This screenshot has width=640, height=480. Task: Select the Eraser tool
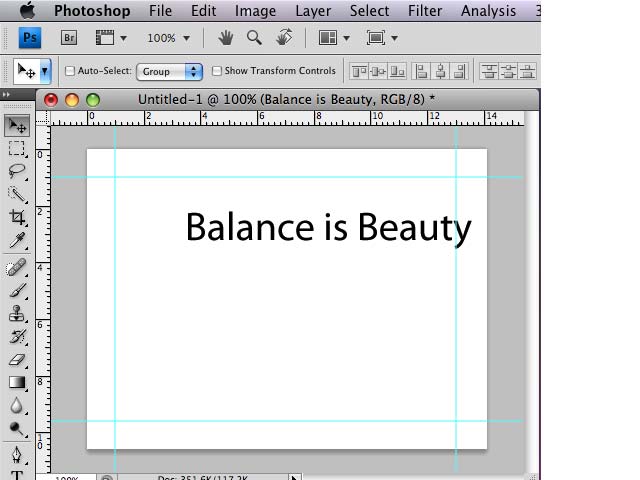click(x=17, y=360)
